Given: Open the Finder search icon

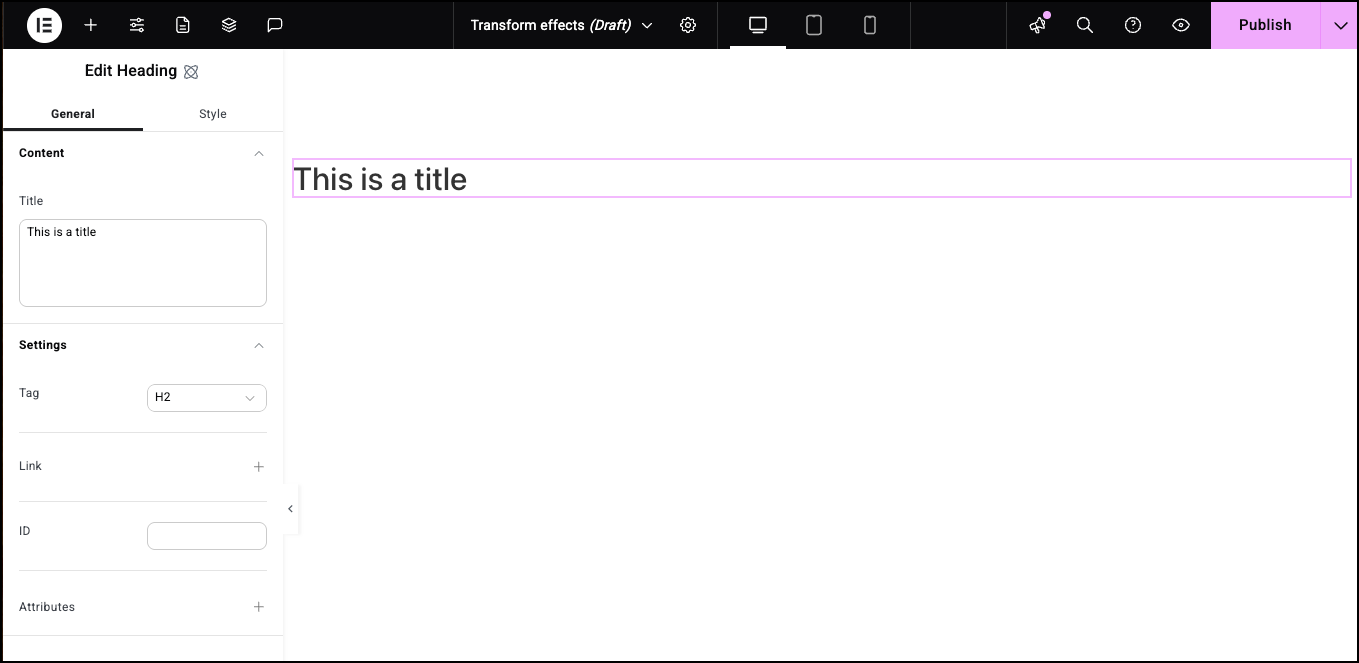Looking at the screenshot, I should pos(1085,25).
